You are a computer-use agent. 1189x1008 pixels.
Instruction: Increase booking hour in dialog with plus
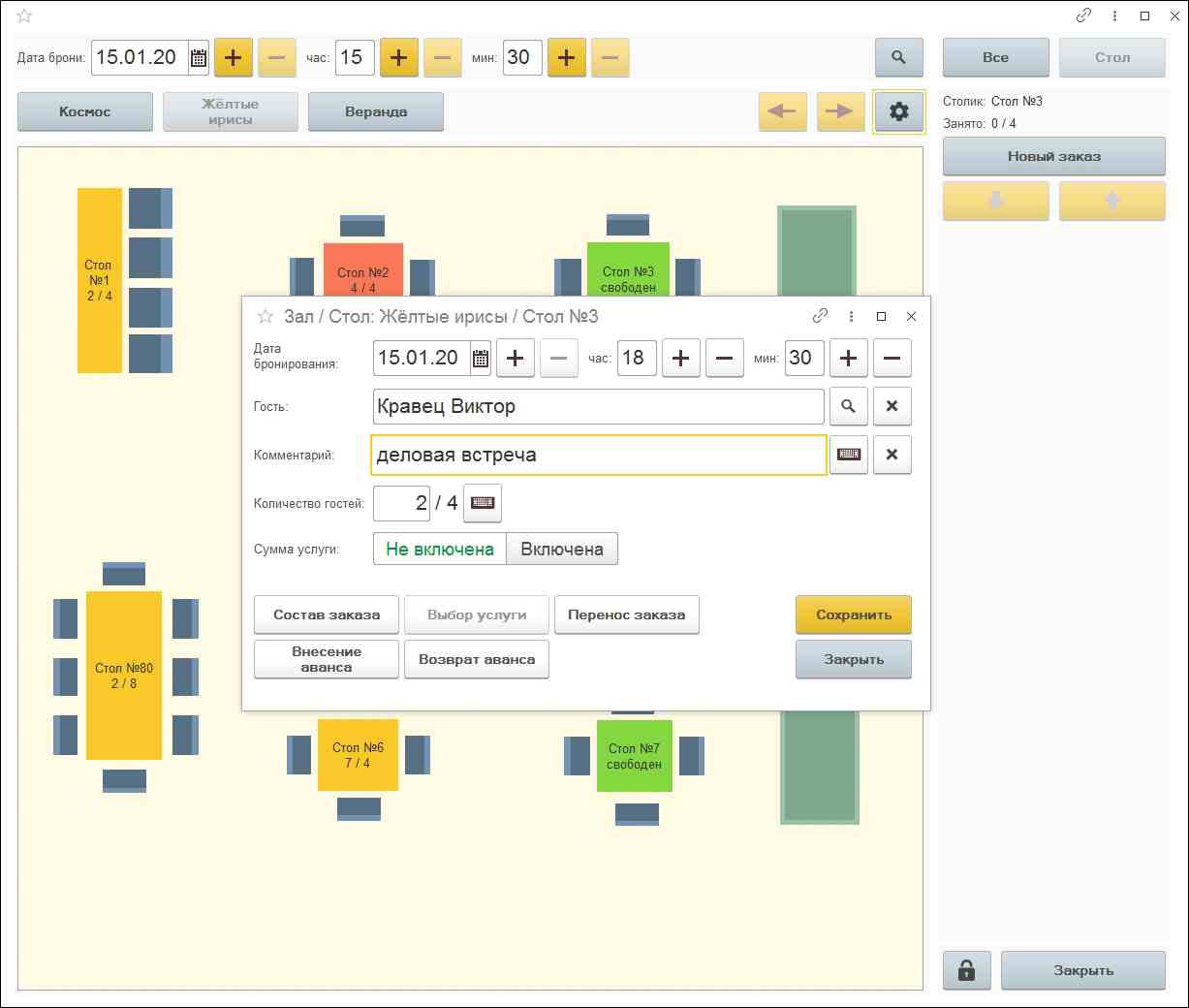680,359
